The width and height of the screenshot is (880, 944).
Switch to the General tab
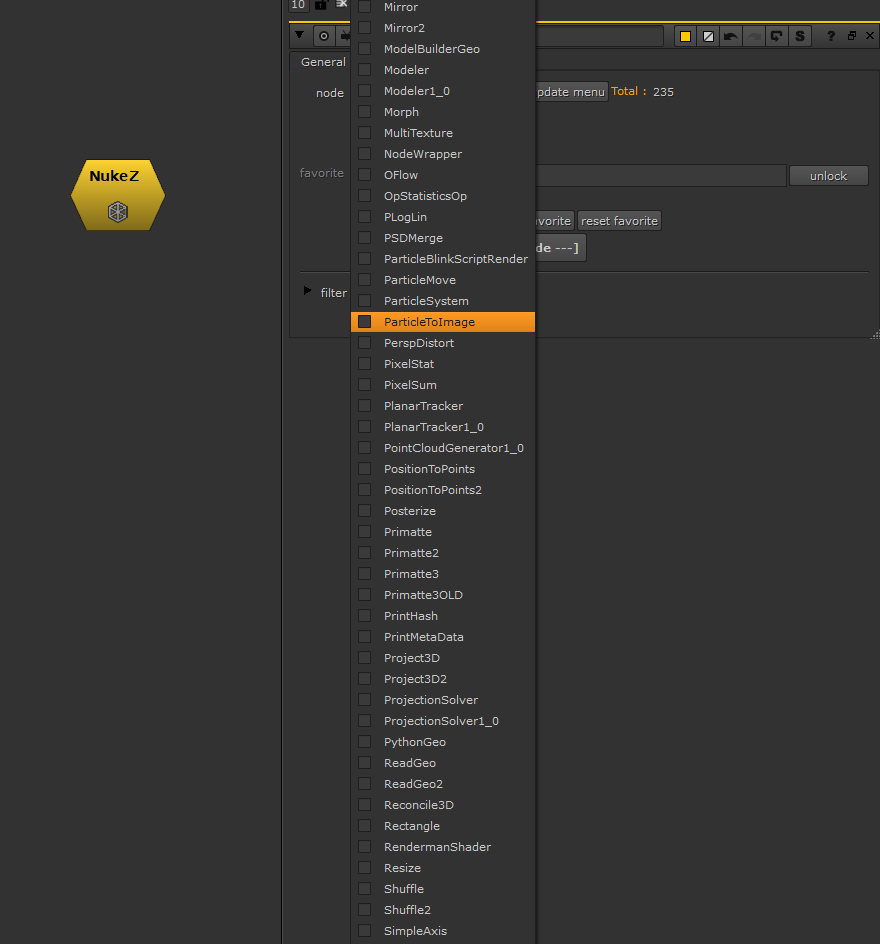(x=322, y=61)
